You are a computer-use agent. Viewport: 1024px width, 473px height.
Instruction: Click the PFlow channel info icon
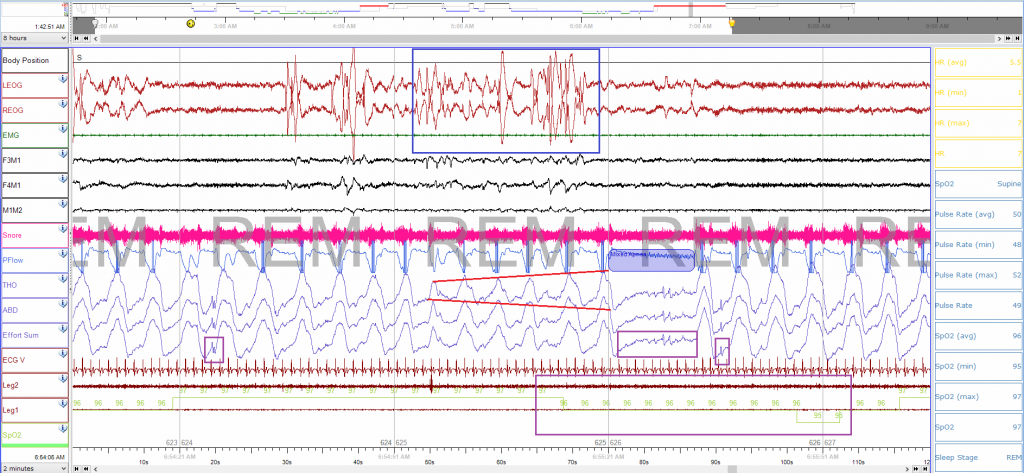(x=63, y=253)
